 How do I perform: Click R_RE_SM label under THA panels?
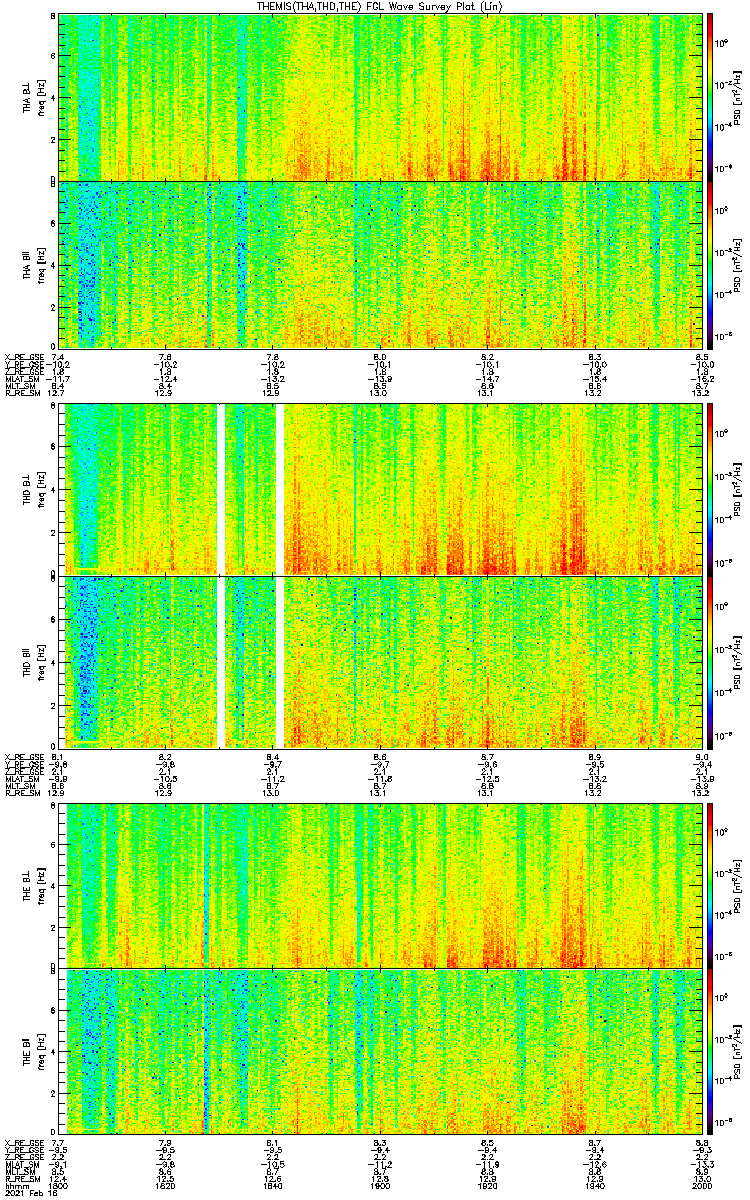(x=23, y=393)
